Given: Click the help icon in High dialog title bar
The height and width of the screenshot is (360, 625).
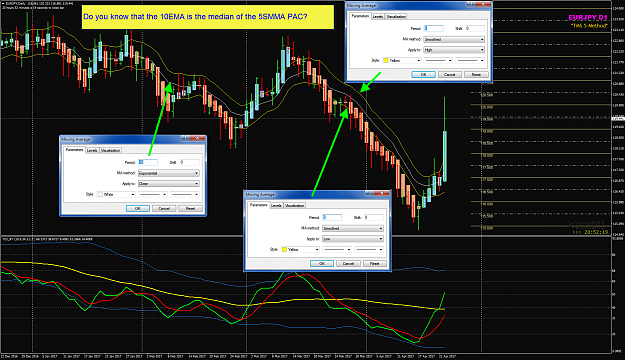Looking at the screenshot, I should click(x=471, y=4).
